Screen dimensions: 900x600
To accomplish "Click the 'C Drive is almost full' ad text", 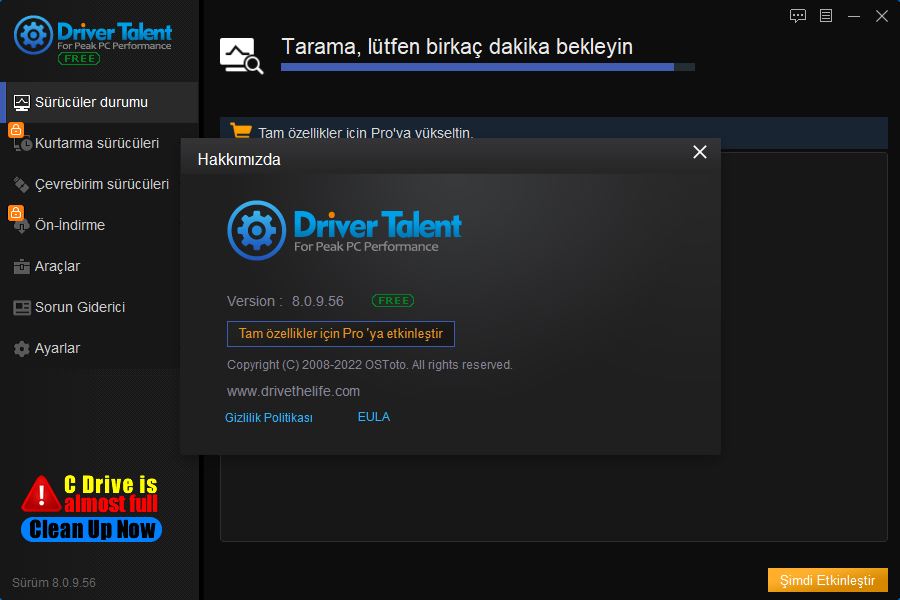I will [x=111, y=494].
